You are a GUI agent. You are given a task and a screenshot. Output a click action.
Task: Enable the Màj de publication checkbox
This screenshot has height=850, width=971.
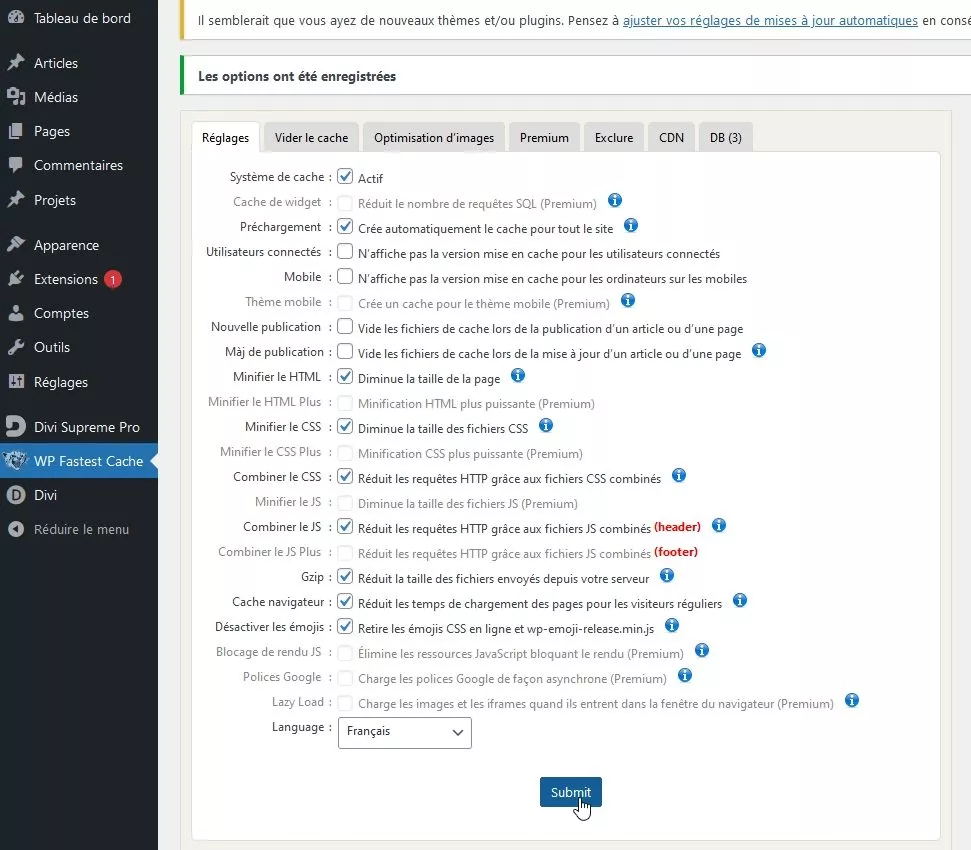click(x=345, y=352)
